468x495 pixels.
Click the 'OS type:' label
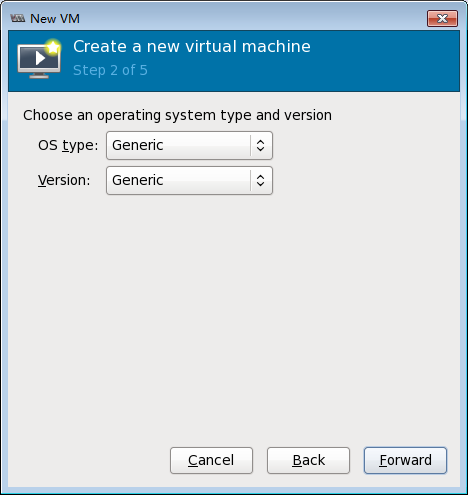point(68,145)
